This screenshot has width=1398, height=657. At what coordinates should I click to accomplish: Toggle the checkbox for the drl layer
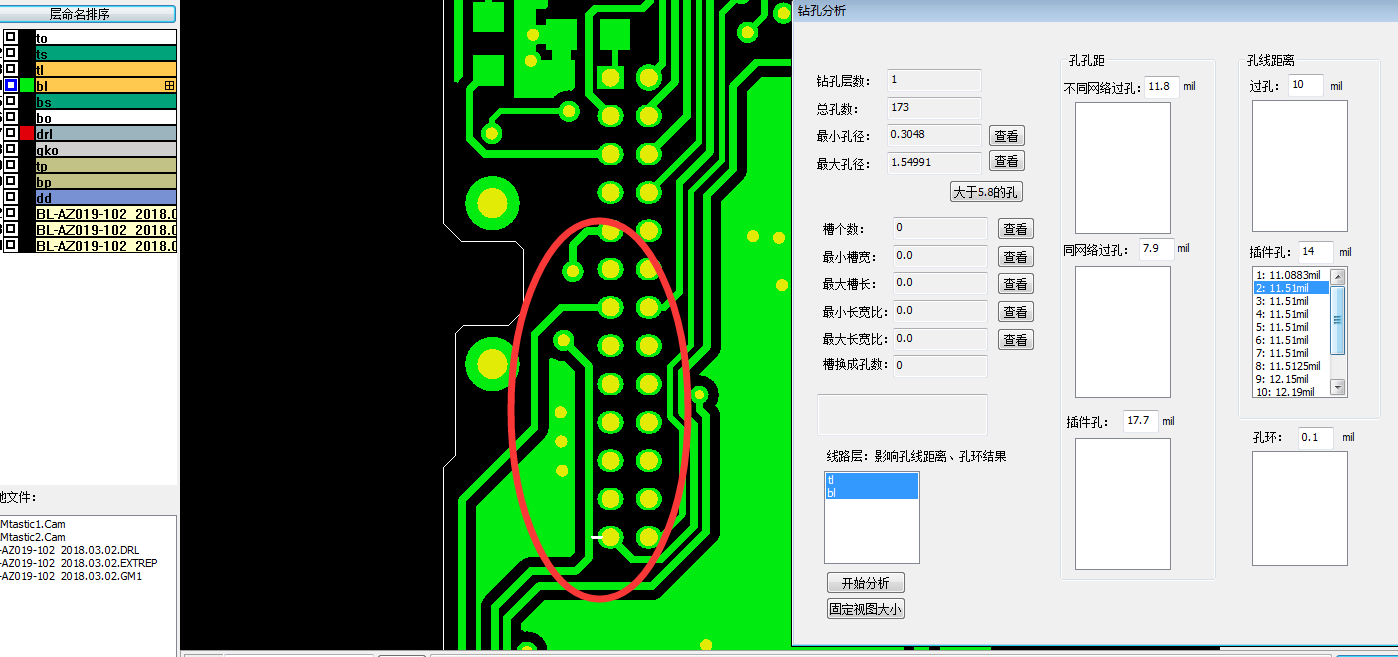coord(10,134)
